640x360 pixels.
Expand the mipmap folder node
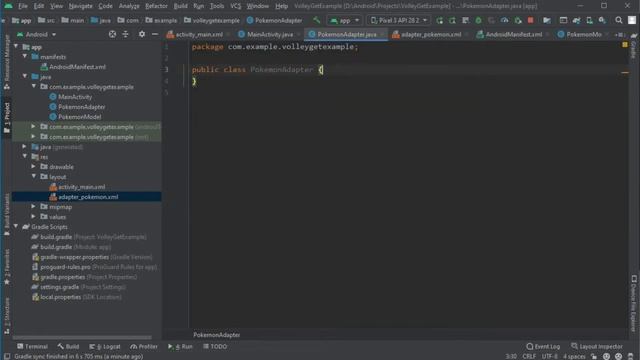click(34, 207)
